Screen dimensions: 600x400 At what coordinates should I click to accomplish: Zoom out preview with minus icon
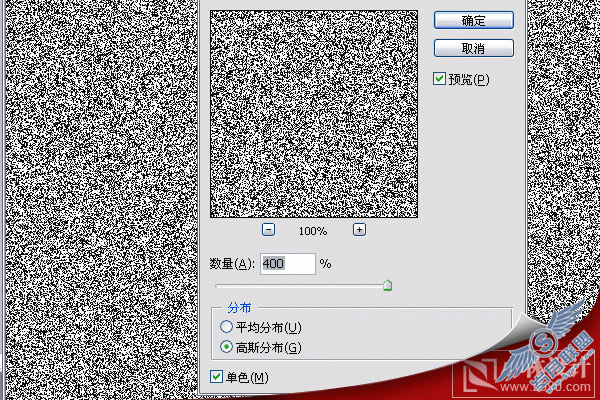[x=269, y=230]
